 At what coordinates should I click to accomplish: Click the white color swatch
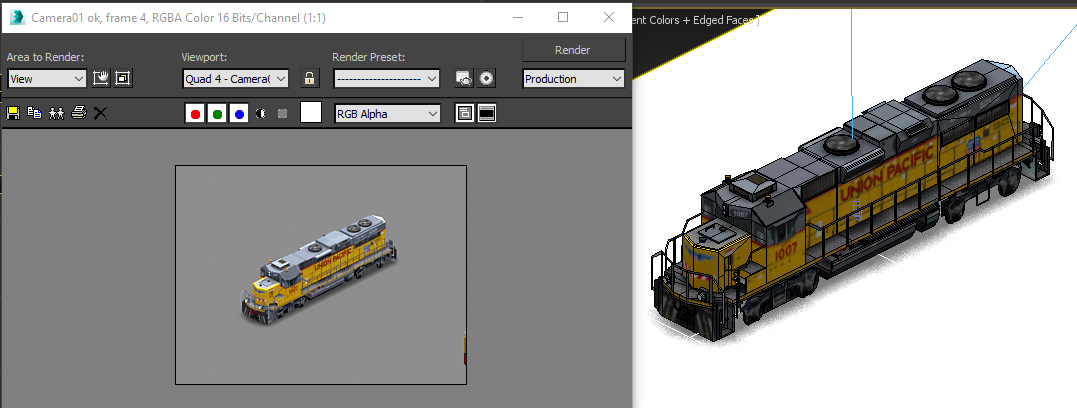pyautogui.click(x=311, y=113)
